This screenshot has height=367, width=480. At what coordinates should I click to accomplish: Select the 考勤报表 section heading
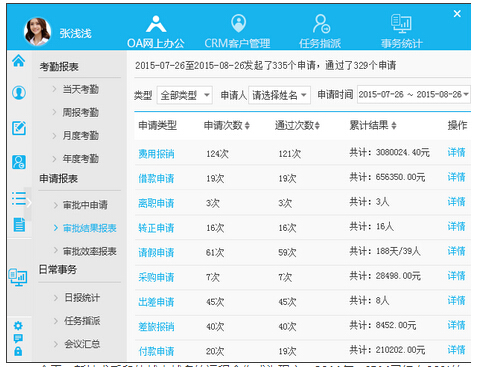point(59,67)
